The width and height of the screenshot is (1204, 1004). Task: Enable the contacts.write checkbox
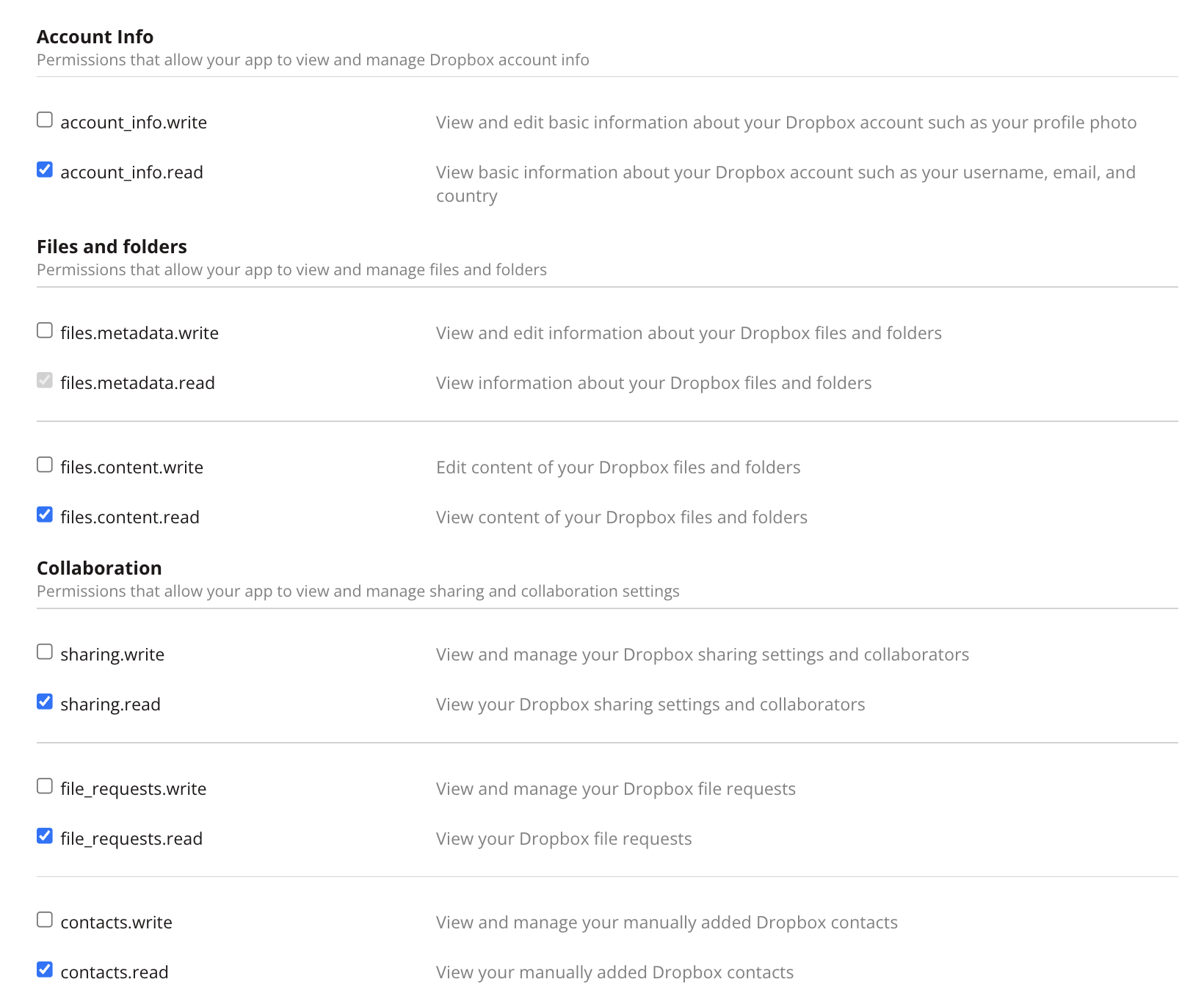[45, 920]
